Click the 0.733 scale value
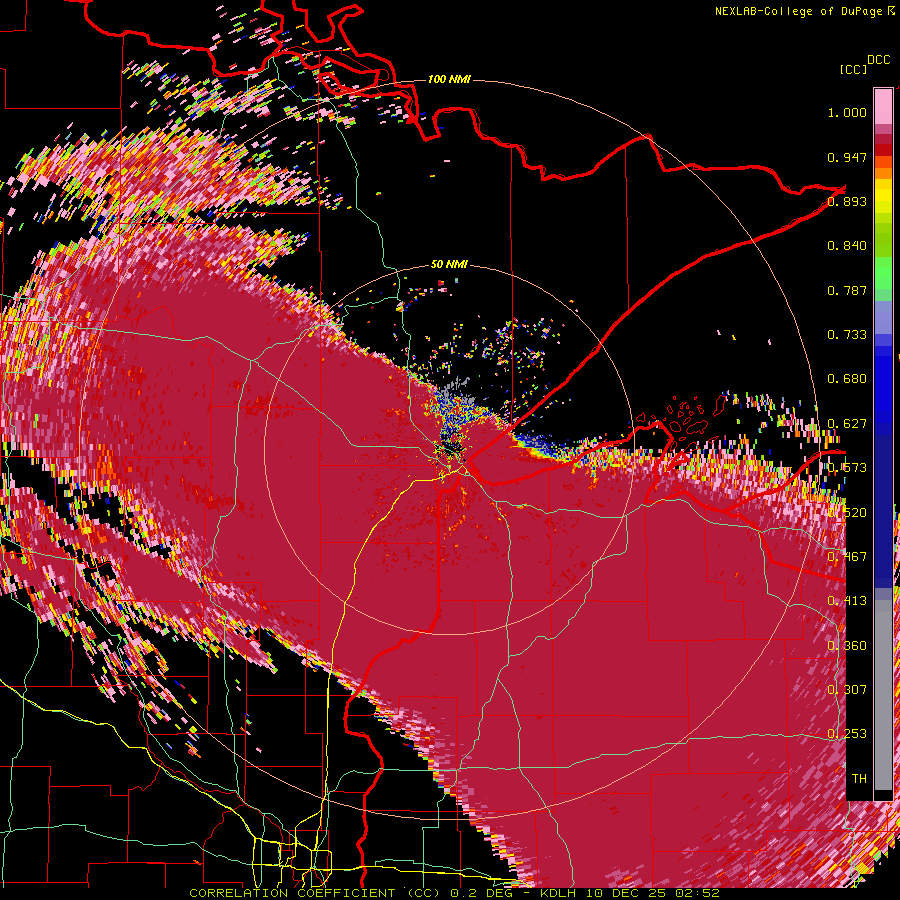 point(847,335)
